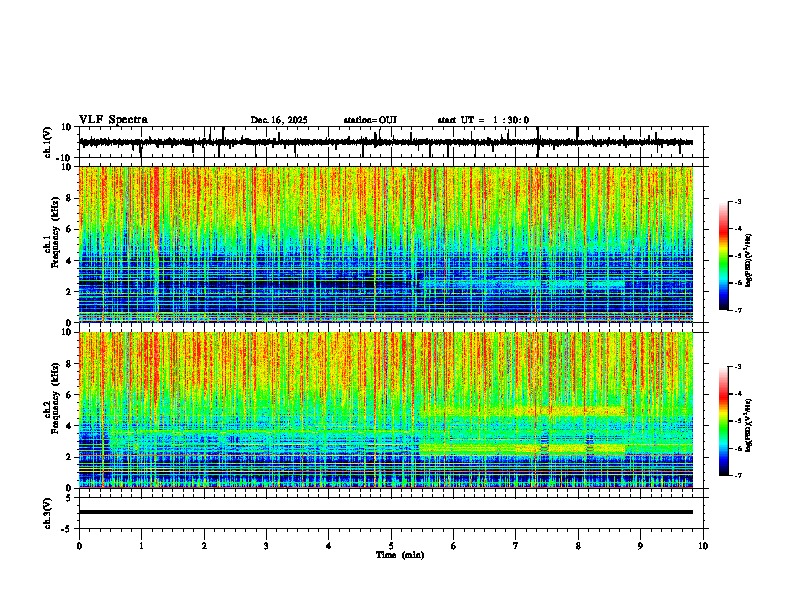This screenshot has width=792, height=612.
Task: Click the ch.1 spectrogram color bar
Action: click(724, 256)
